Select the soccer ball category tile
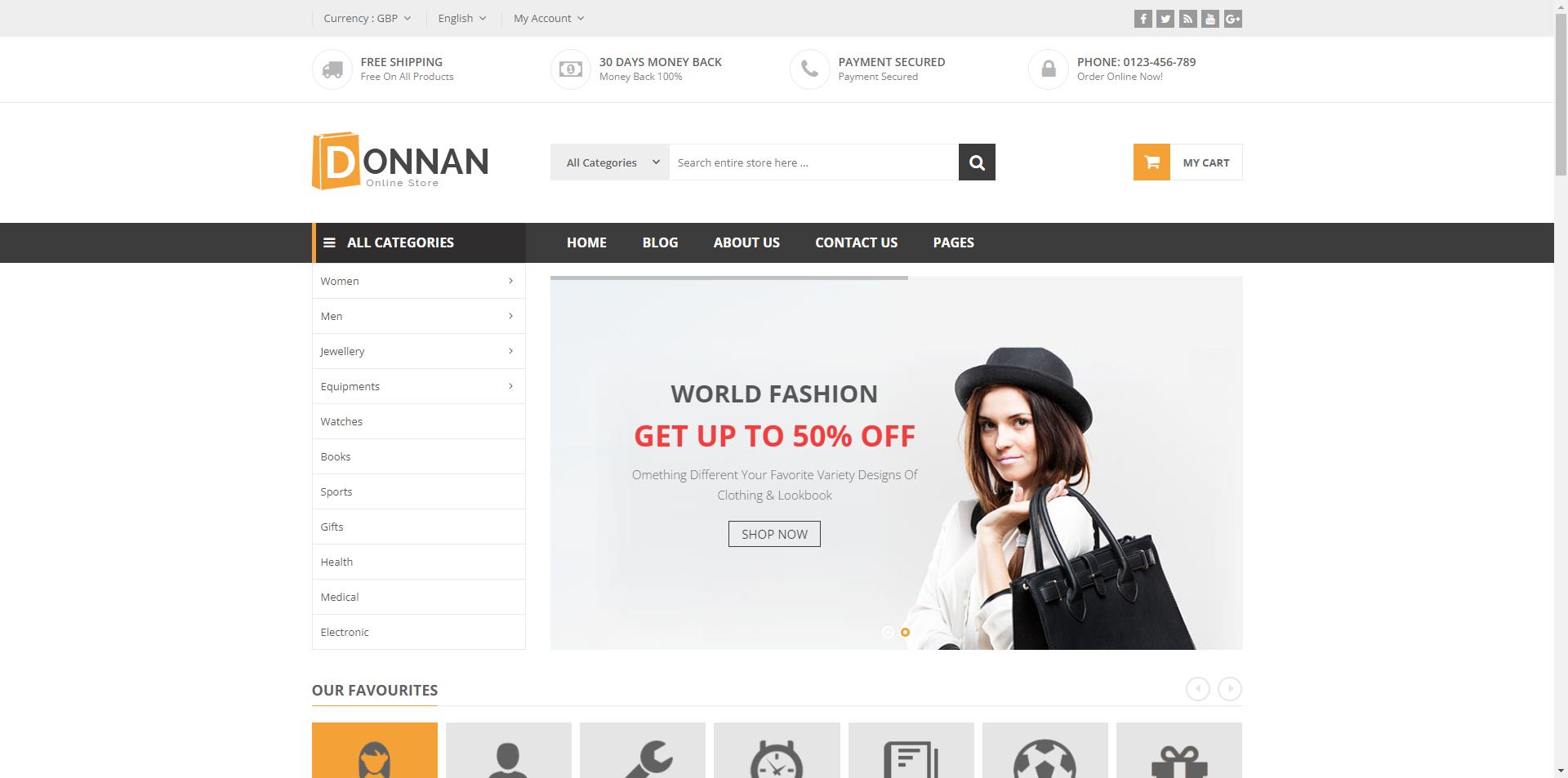The image size is (1568, 778). (1045, 750)
